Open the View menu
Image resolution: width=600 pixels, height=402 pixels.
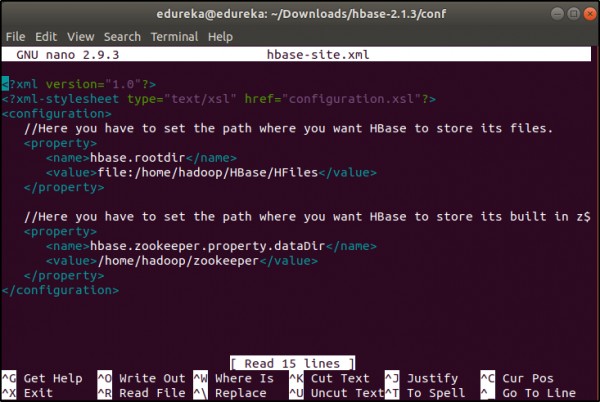point(81,37)
